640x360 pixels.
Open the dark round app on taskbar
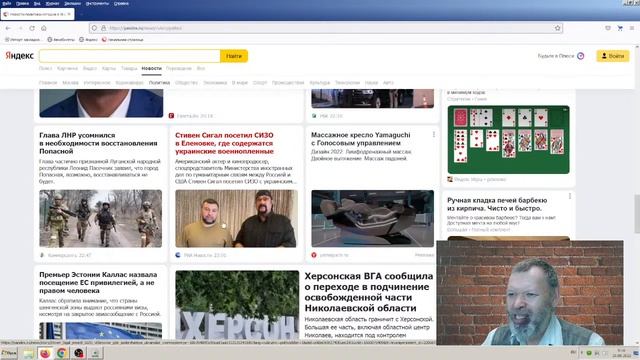pyautogui.click(x=79, y=353)
